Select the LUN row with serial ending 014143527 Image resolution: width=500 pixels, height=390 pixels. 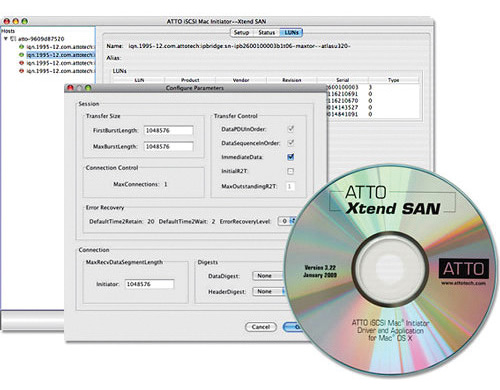click(x=373, y=107)
